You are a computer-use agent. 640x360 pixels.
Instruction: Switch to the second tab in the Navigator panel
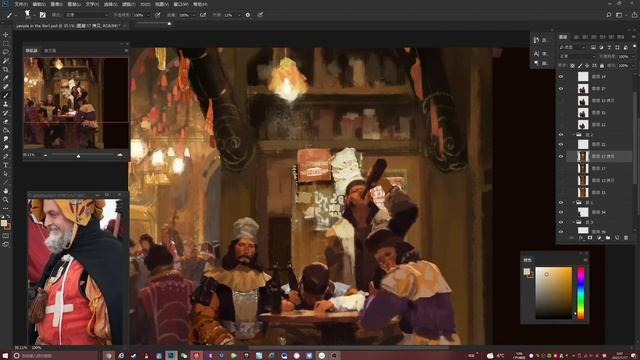click(x=50, y=51)
